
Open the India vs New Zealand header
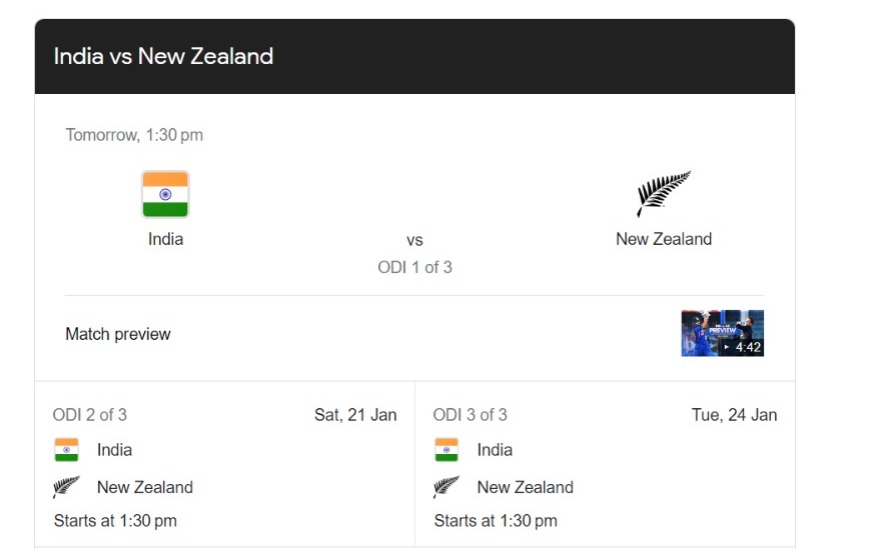coord(414,56)
